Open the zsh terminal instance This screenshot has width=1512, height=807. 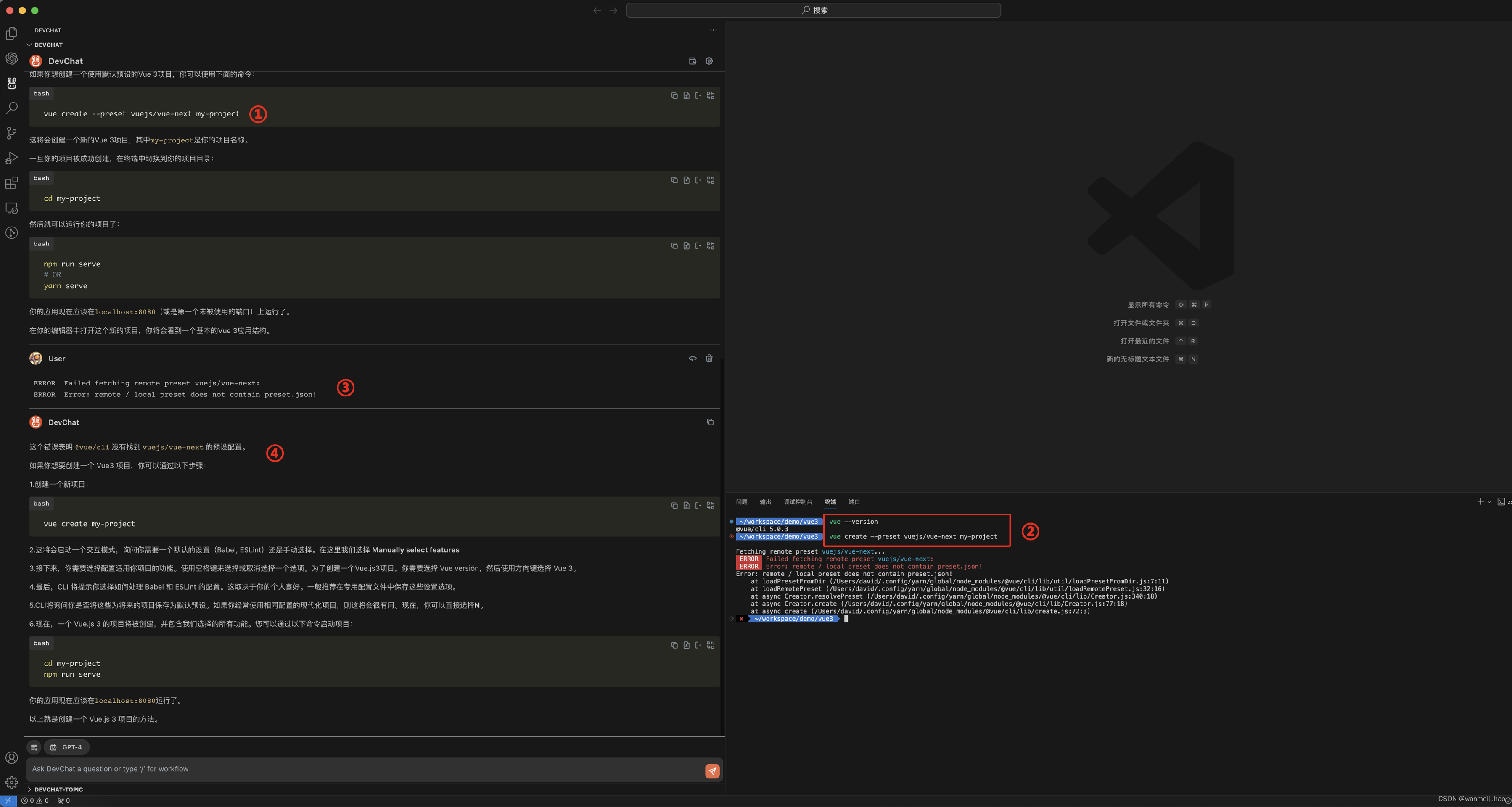(x=1504, y=502)
